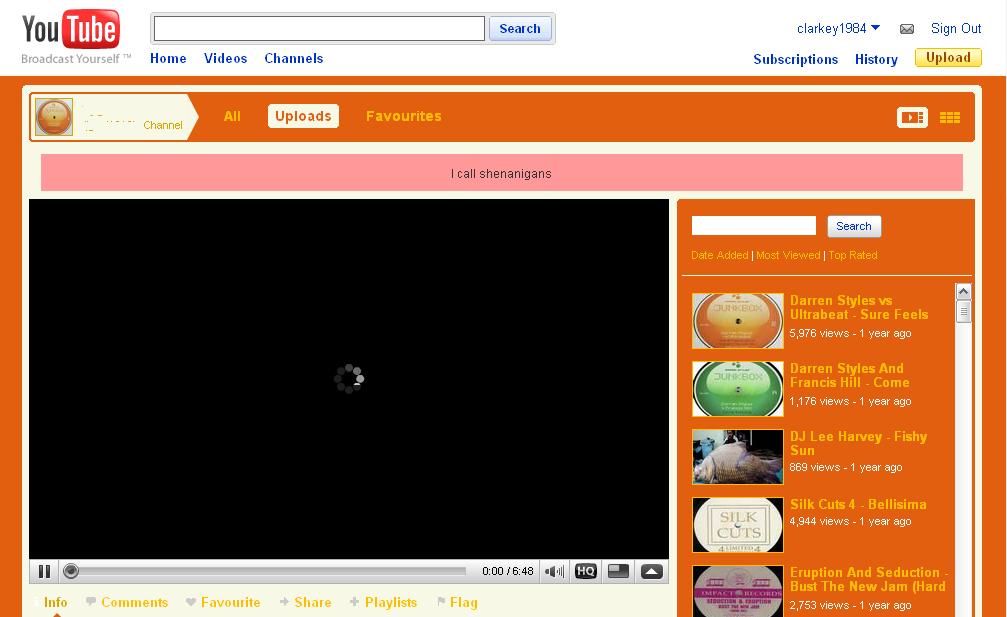
Task: Click the playlist scrollbar up arrow
Action: click(x=963, y=291)
